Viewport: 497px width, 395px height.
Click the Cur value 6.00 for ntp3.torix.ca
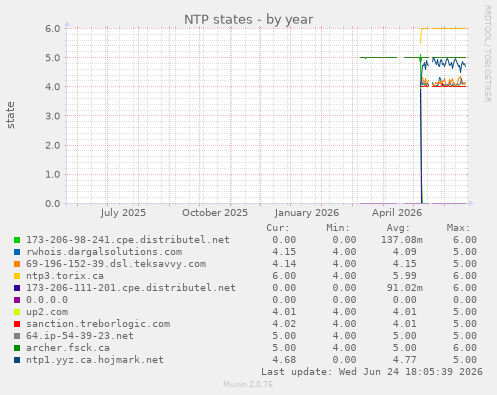pos(284,276)
